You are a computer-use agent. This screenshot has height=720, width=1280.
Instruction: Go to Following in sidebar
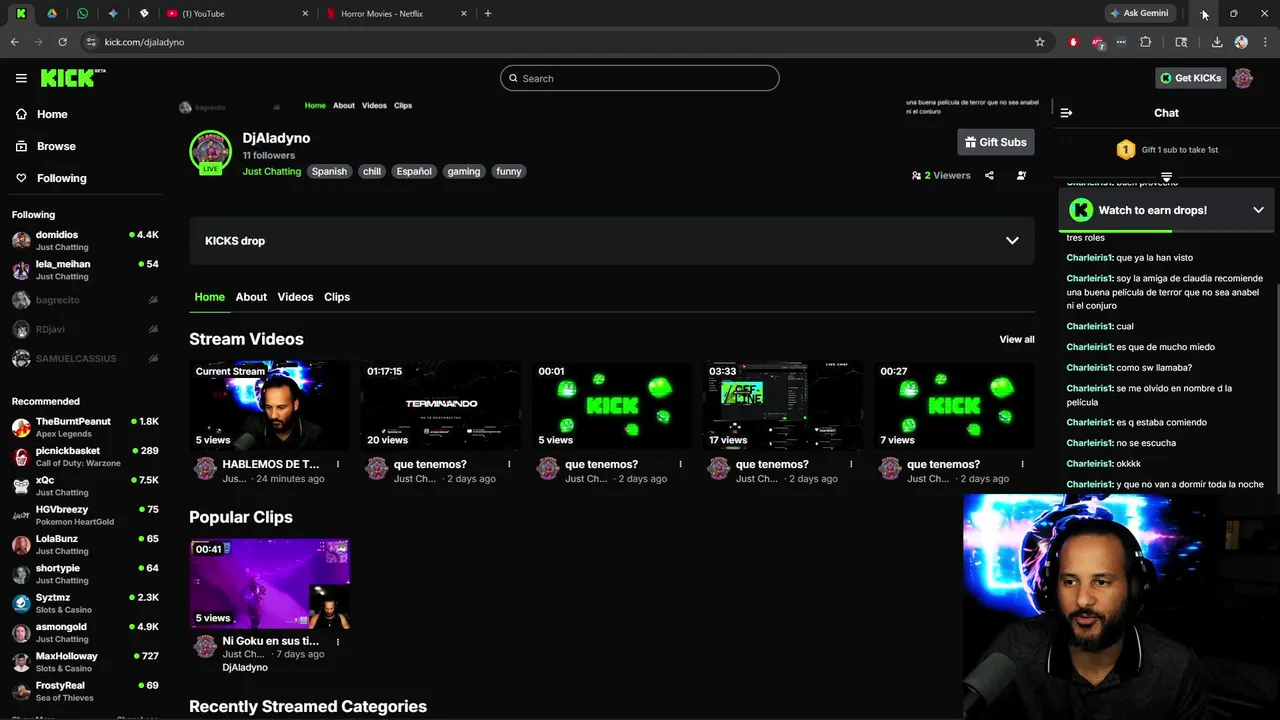(x=61, y=178)
